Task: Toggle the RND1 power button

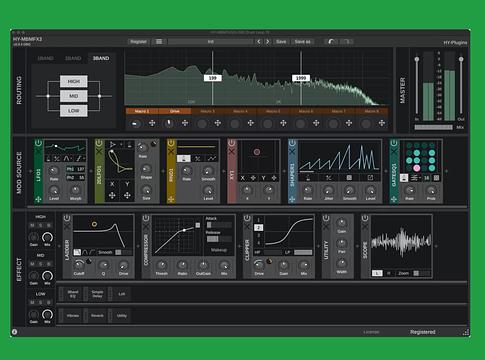Action: pos(171,143)
